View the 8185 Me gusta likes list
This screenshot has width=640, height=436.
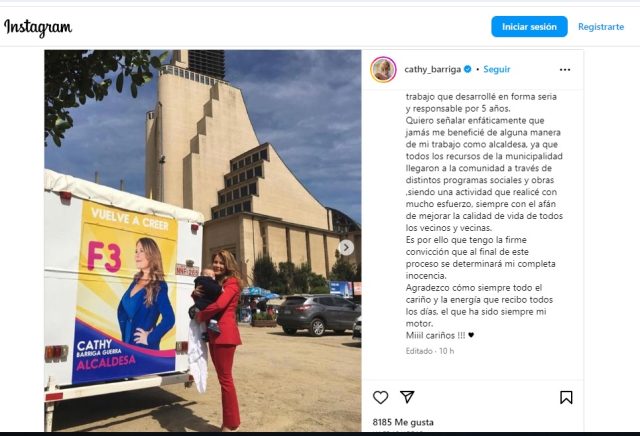click(403, 422)
